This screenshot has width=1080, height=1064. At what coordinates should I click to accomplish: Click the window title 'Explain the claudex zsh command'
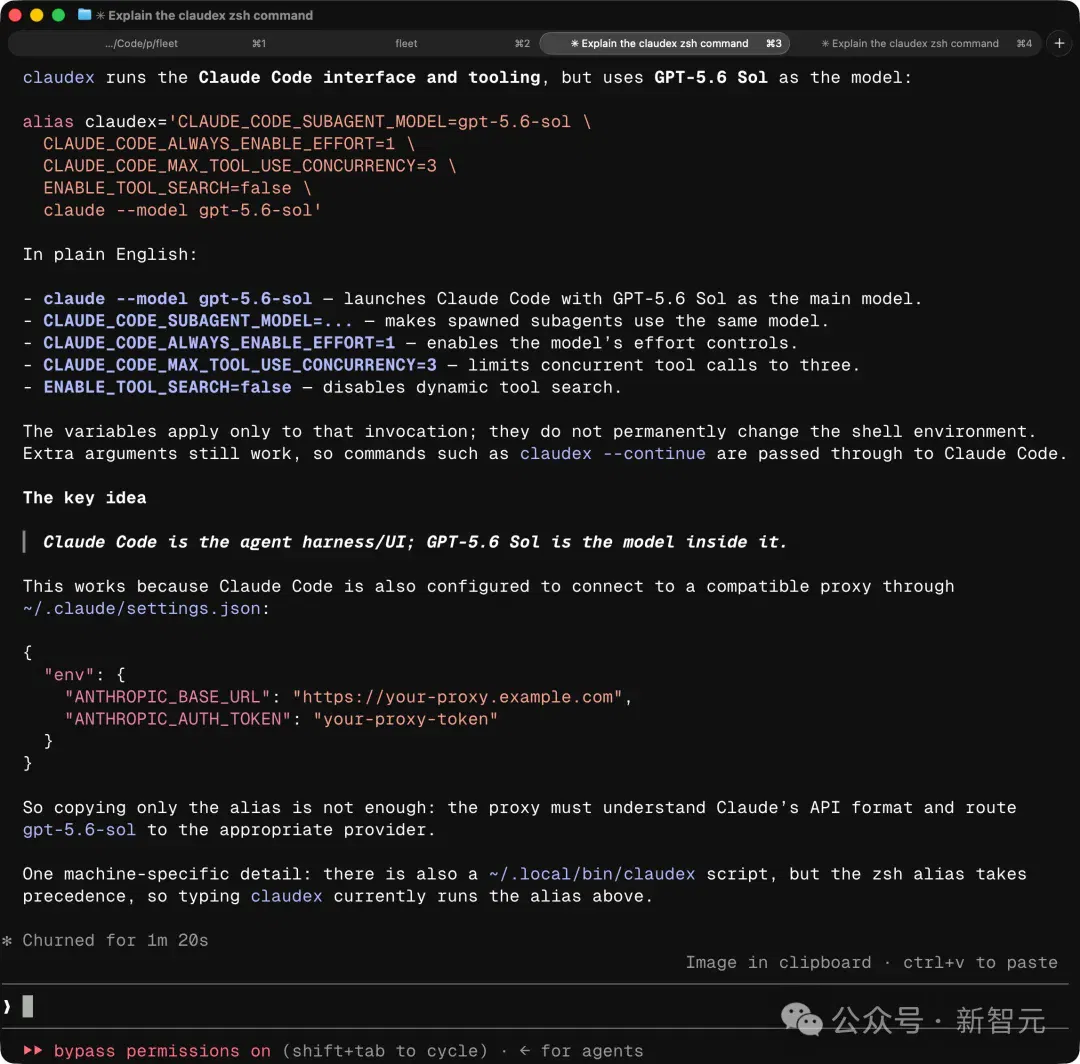coord(210,15)
